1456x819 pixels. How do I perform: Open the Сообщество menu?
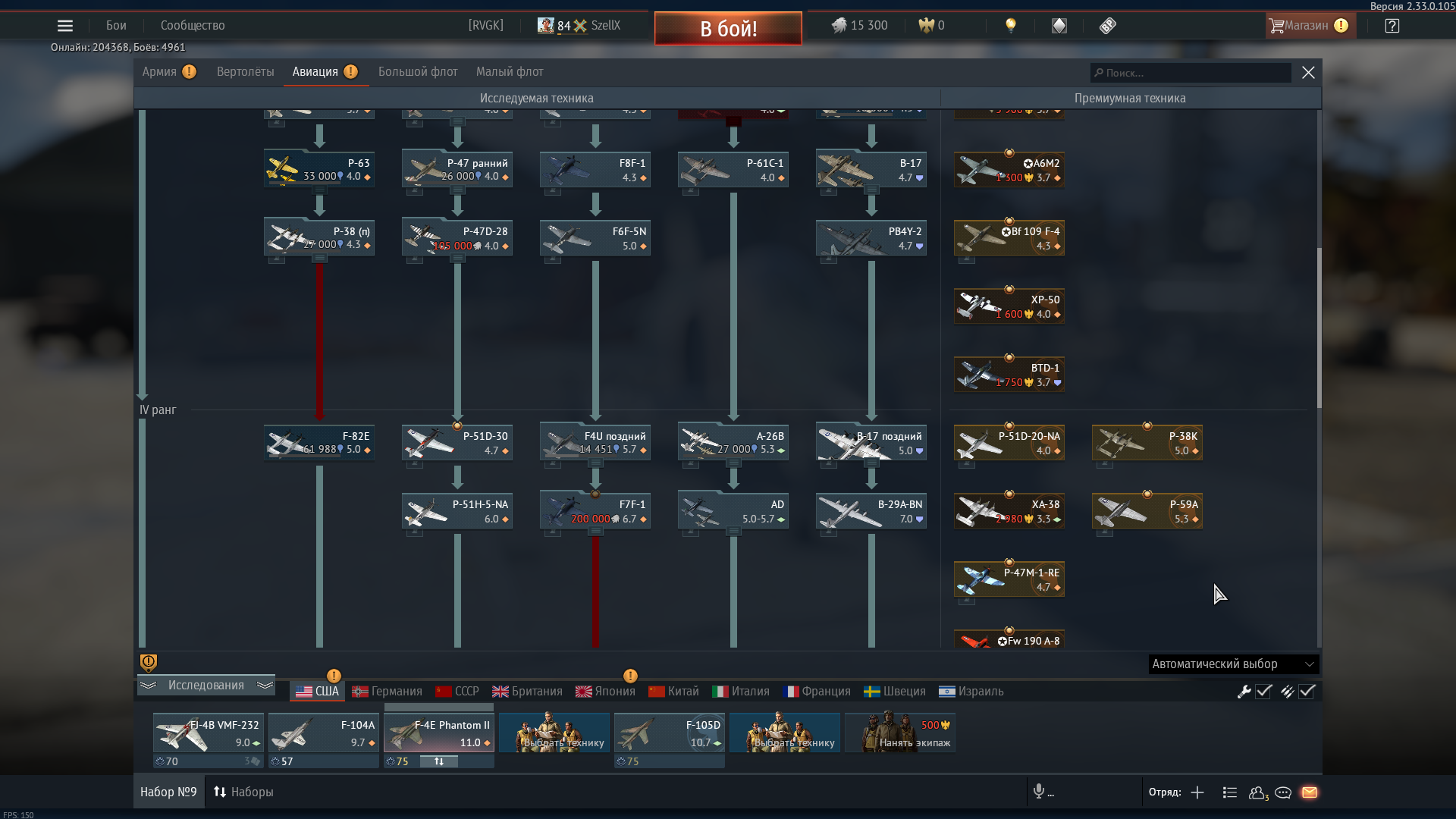click(193, 26)
